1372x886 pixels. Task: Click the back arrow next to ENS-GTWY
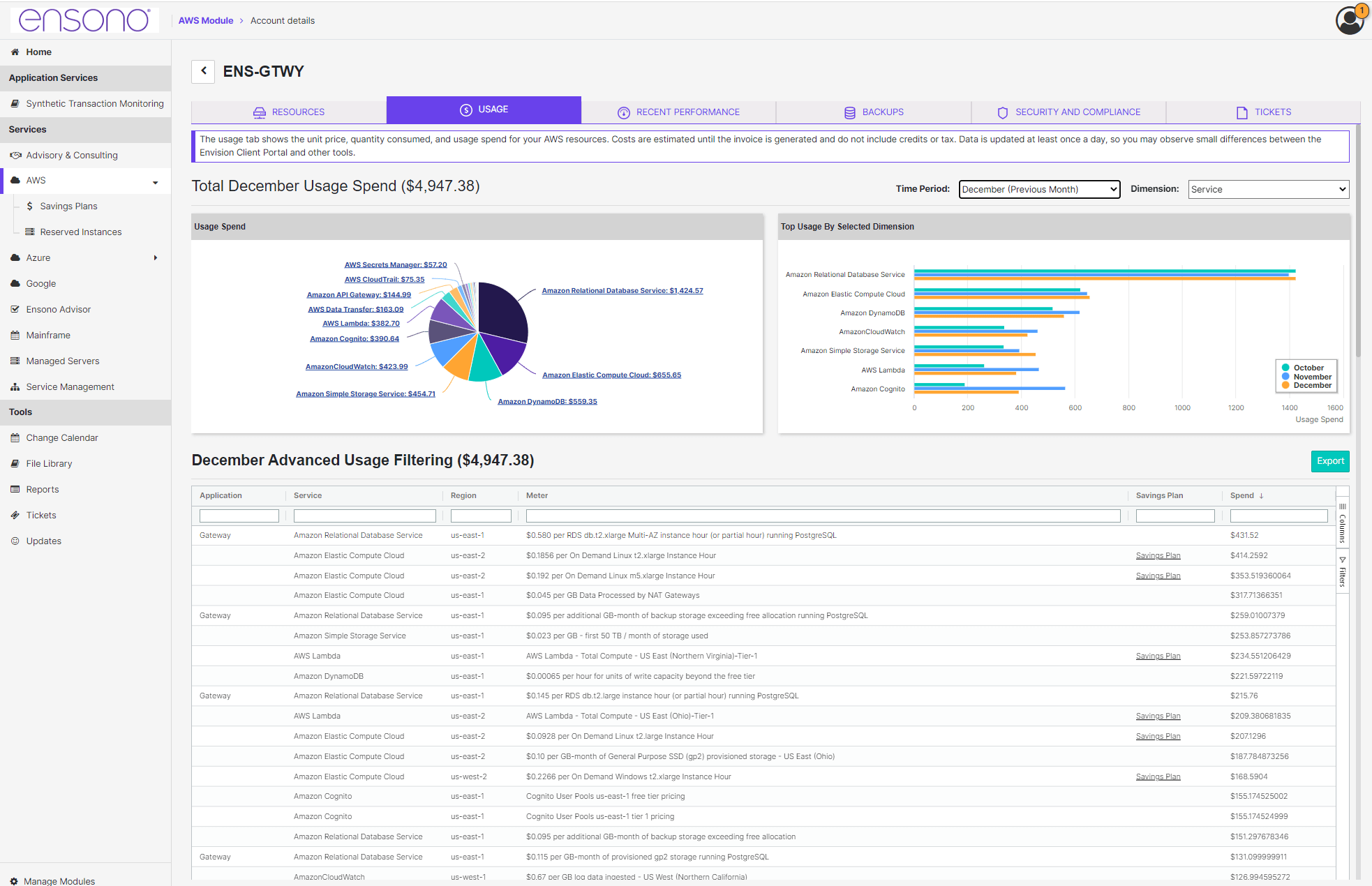point(203,70)
